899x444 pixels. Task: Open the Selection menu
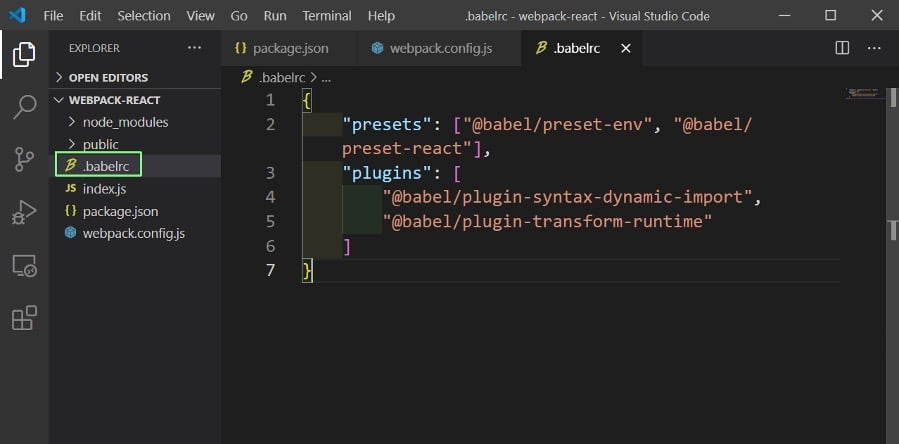pyautogui.click(x=144, y=16)
